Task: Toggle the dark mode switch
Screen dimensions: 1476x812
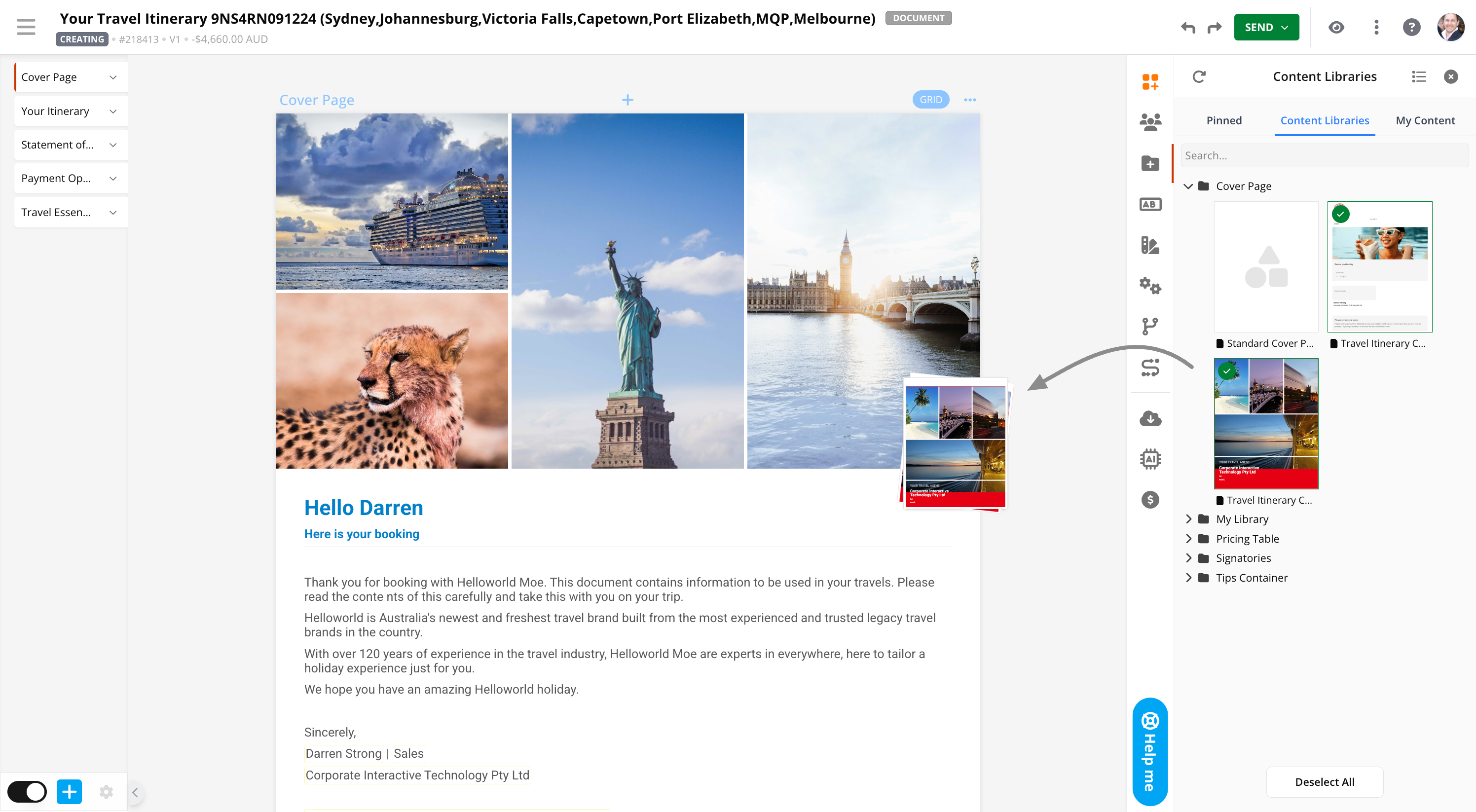Action: (x=27, y=791)
